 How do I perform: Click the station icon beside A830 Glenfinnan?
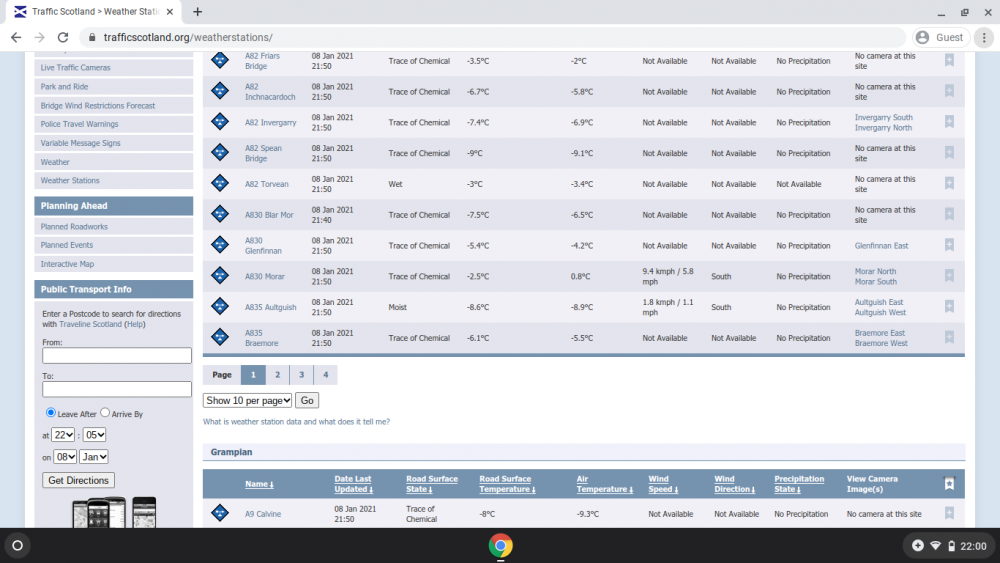219,245
